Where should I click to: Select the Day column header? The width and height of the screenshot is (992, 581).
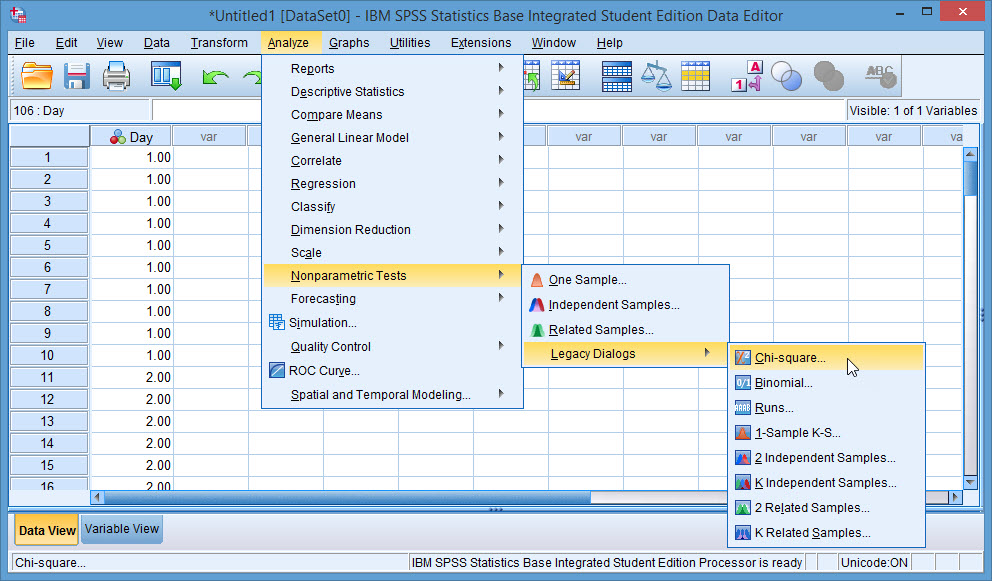tap(131, 137)
